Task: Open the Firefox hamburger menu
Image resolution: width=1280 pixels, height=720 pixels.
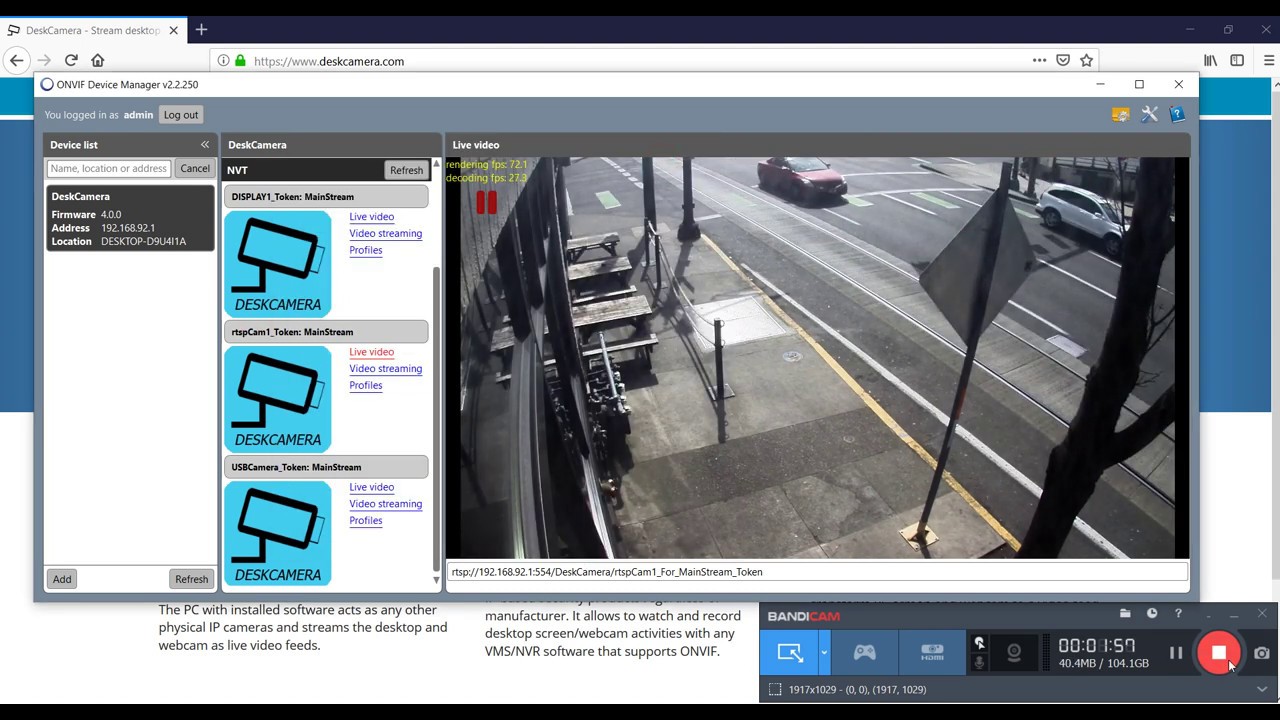Action: point(1269,61)
